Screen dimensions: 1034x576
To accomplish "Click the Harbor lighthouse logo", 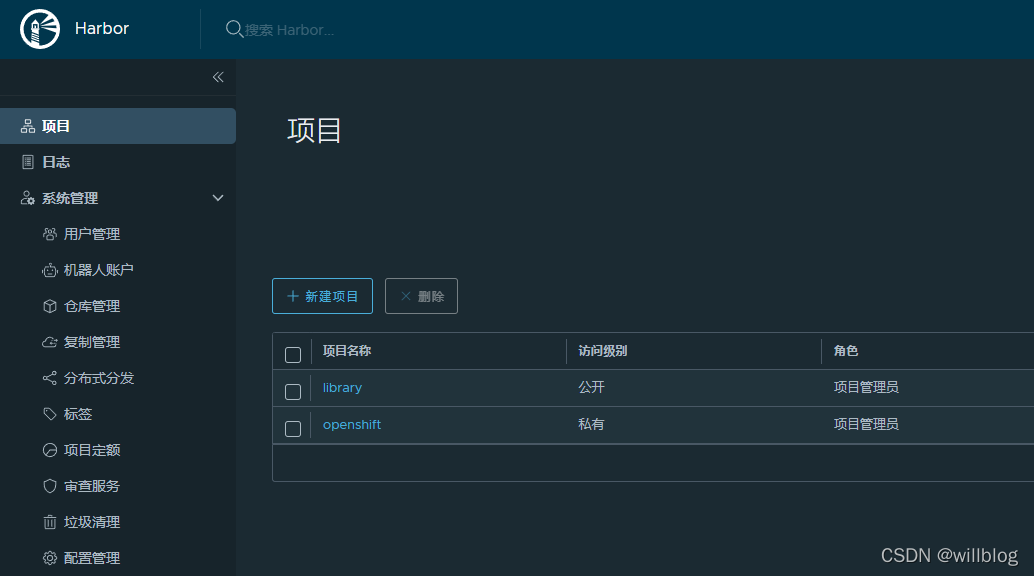I will click(x=40, y=29).
